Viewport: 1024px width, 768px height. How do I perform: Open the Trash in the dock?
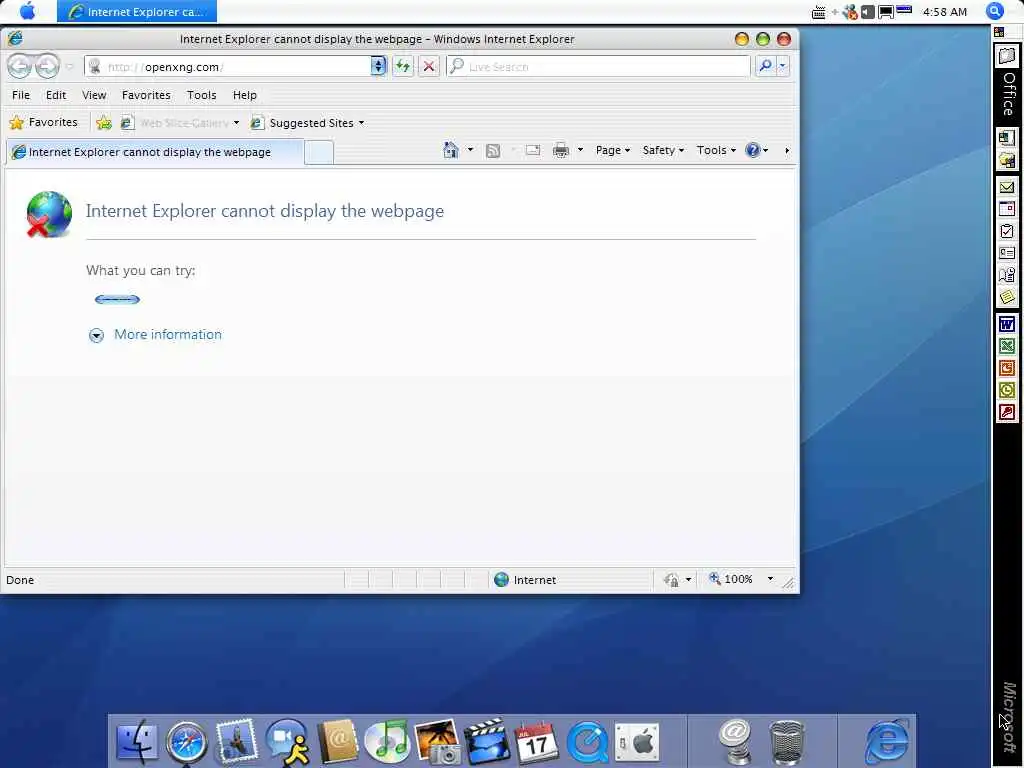(x=787, y=743)
